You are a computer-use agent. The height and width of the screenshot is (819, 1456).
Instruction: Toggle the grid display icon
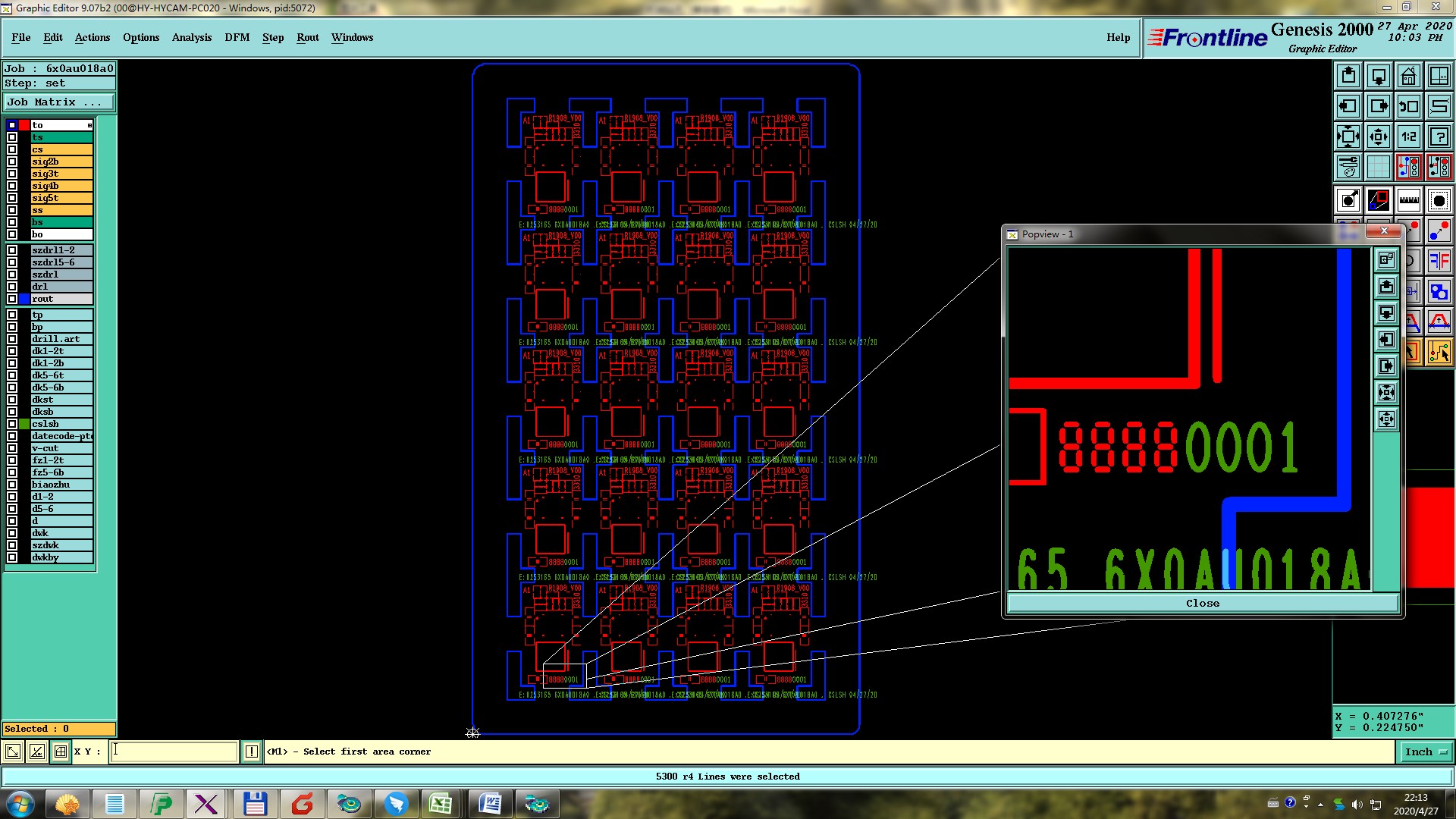1378,167
